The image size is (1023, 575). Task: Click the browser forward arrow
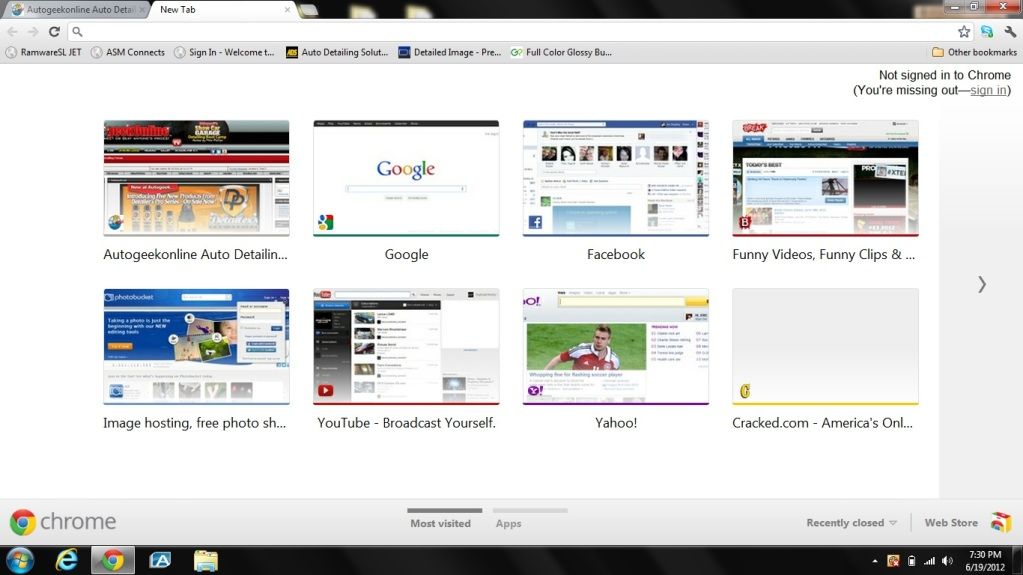[33, 31]
